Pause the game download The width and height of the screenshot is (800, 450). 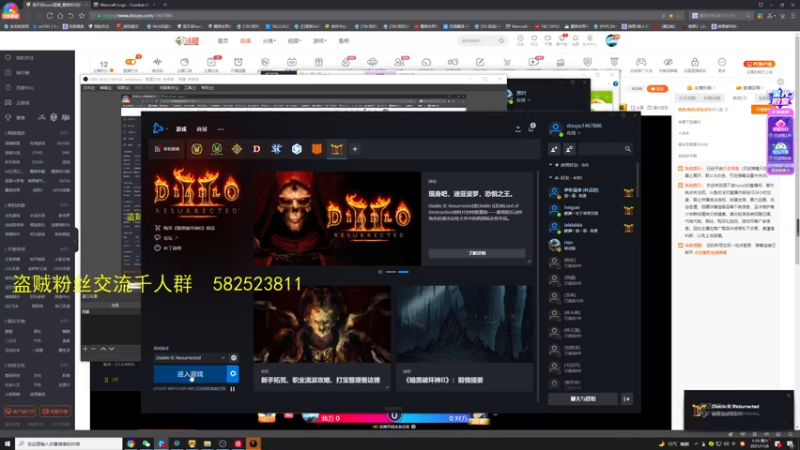coord(233,389)
